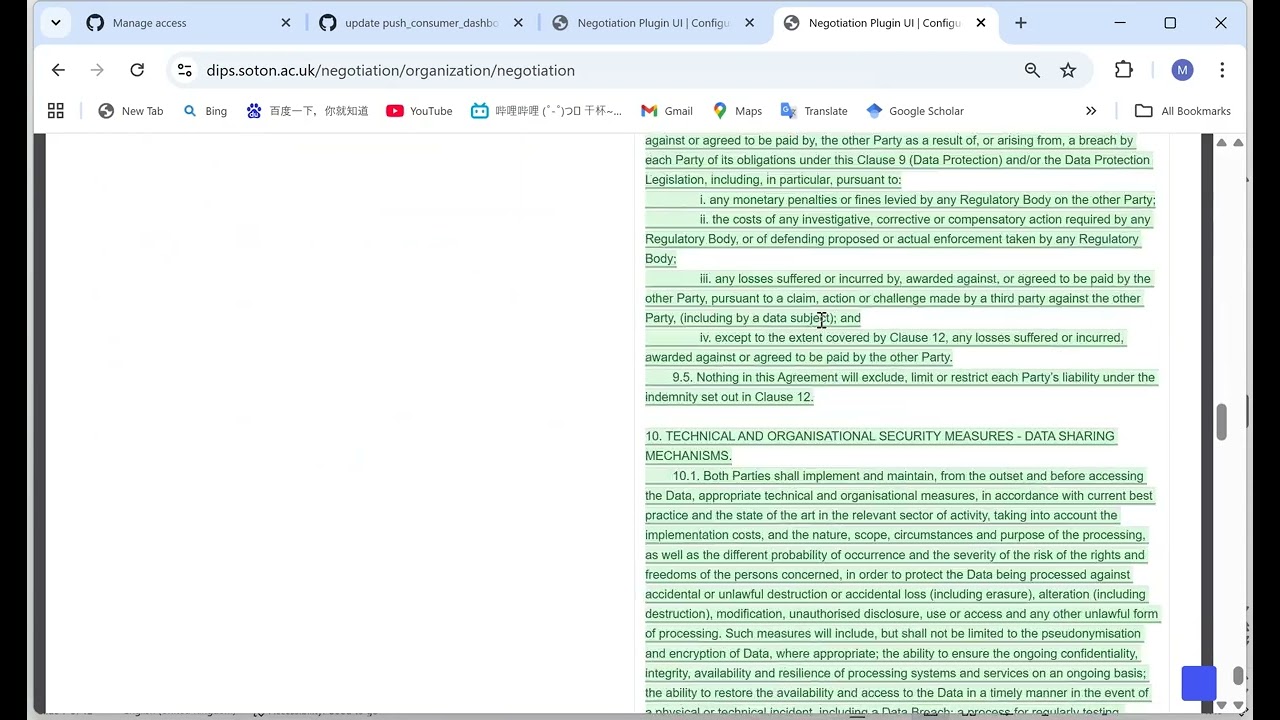Open the profile avatar M
1280x720 pixels.
(x=1182, y=70)
